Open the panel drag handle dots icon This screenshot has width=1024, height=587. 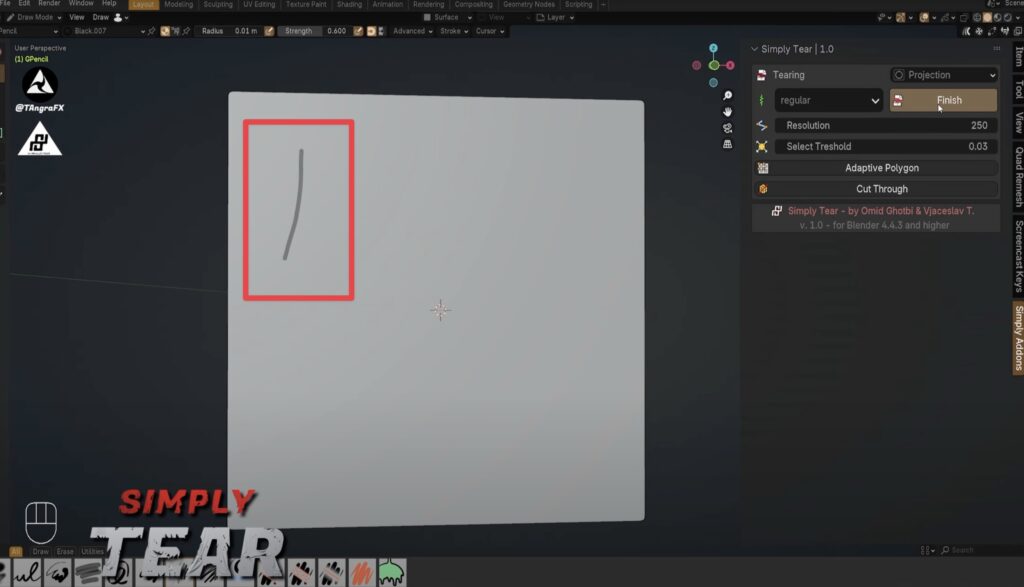pos(997,48)
